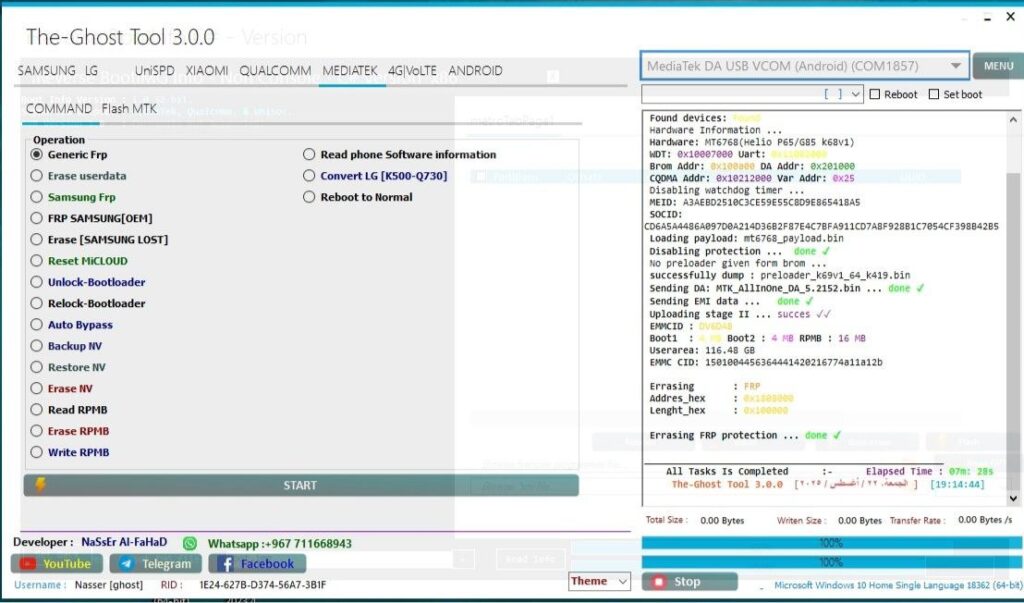The image size is (1024, 603).
Task: Enable the Reboot checkbox
Action: coord(875,95)
